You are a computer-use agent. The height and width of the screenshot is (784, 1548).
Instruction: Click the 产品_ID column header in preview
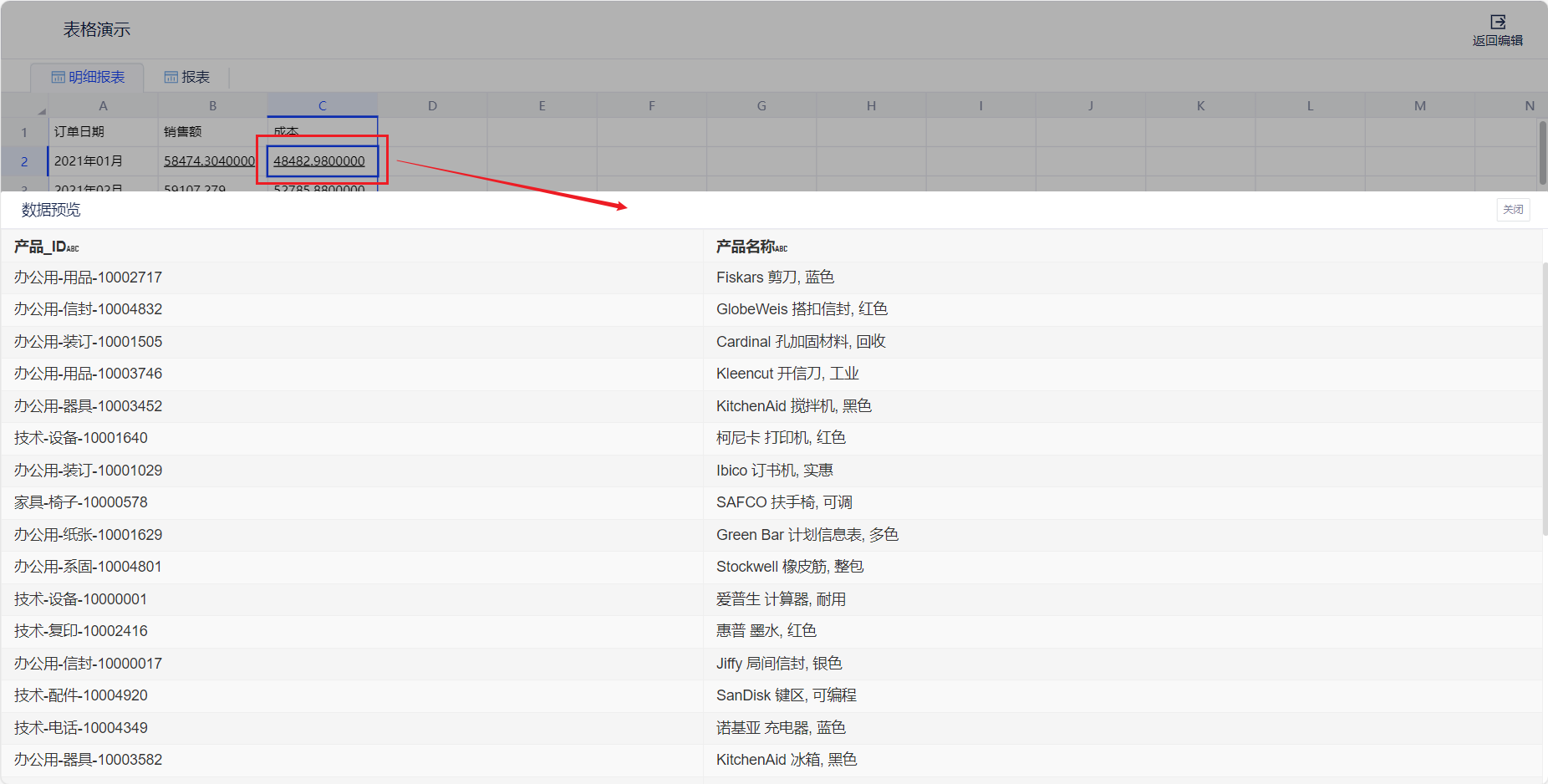tap(40, 247)
